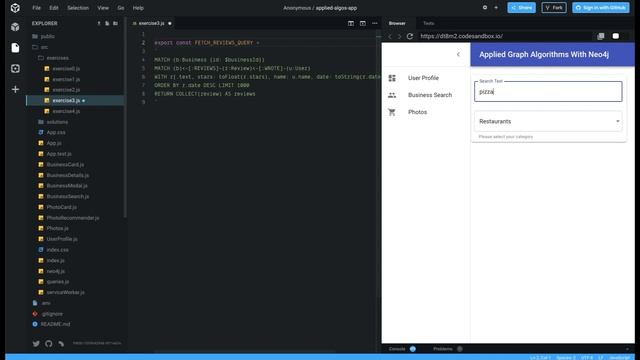
Task: Click the Fork button
Action: (x=554, y=7)
